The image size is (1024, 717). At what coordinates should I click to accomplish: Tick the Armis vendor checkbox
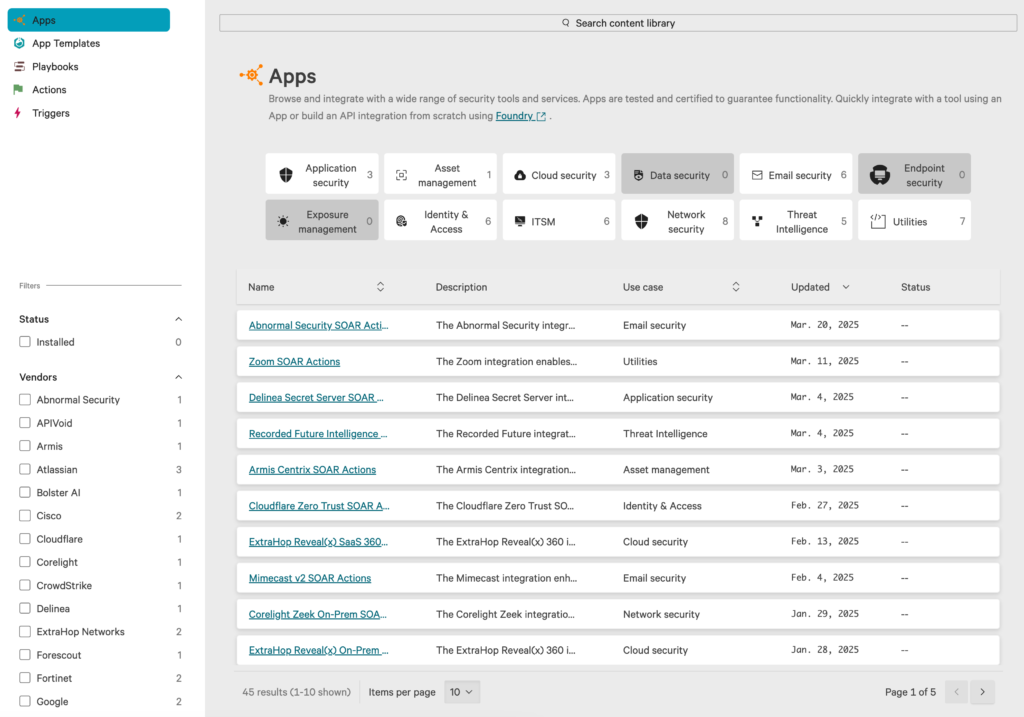click(x=25, y=446)
